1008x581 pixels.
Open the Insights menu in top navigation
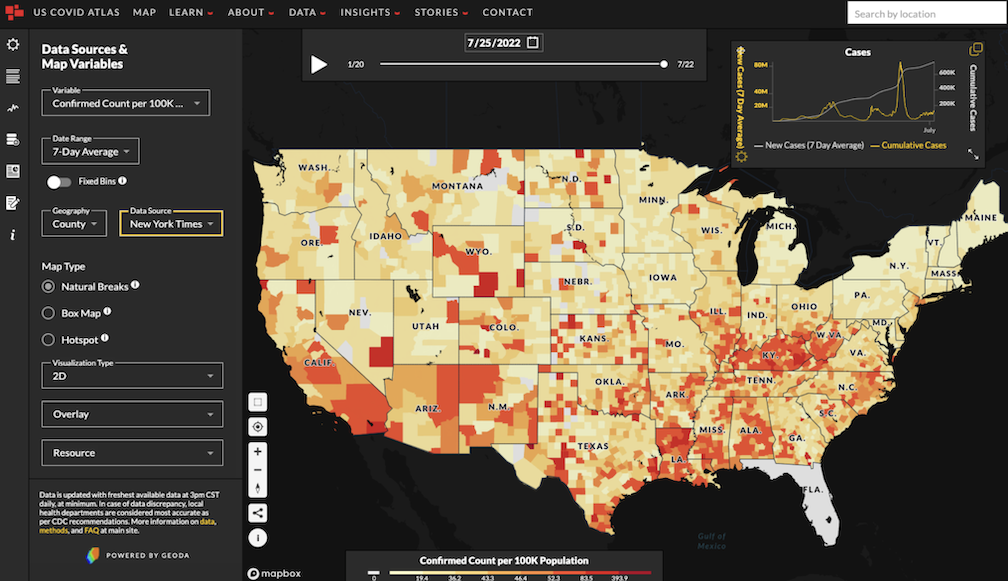tap(369, 13)
